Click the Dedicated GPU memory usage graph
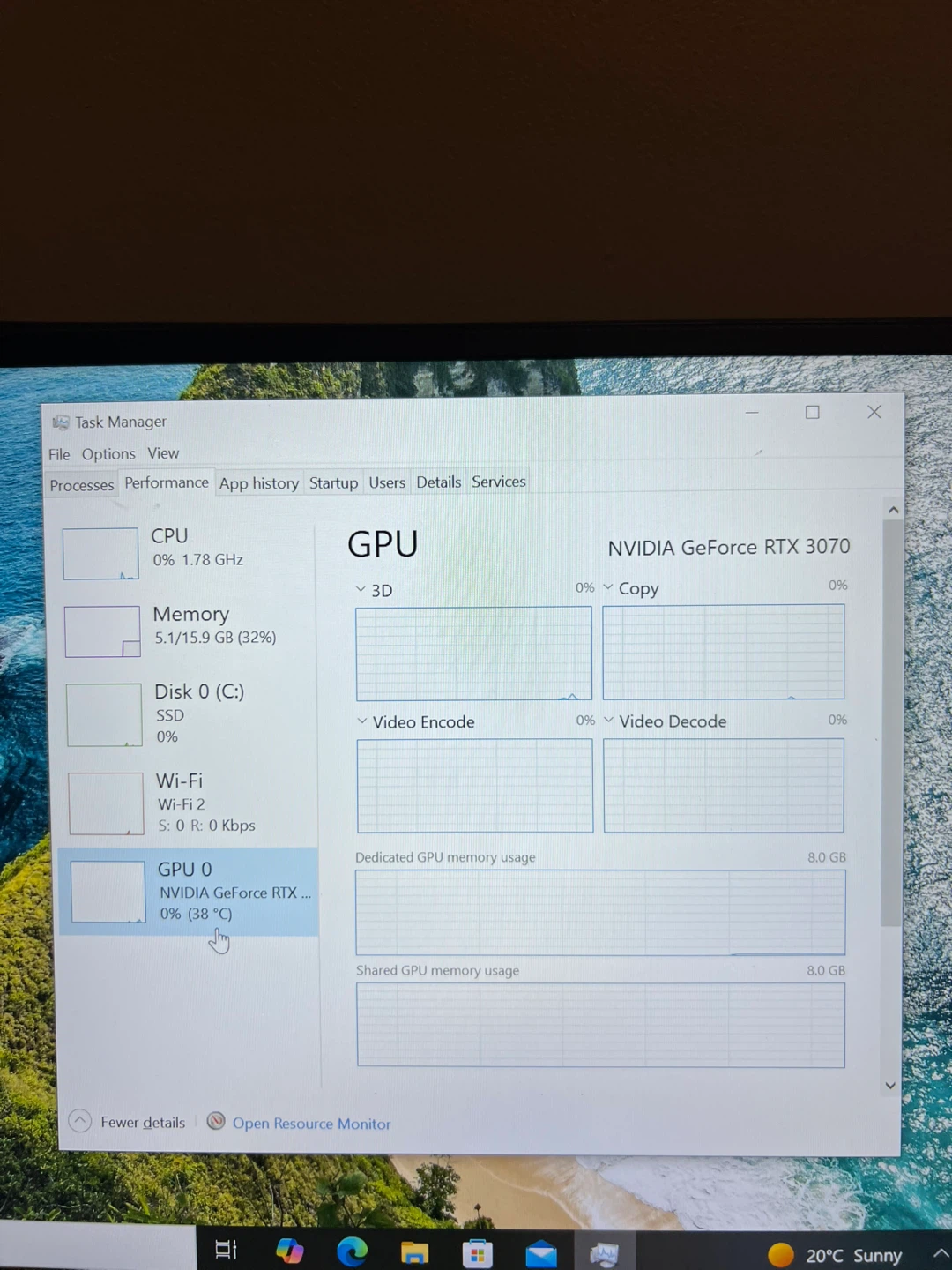 click(x=600, y=912)
